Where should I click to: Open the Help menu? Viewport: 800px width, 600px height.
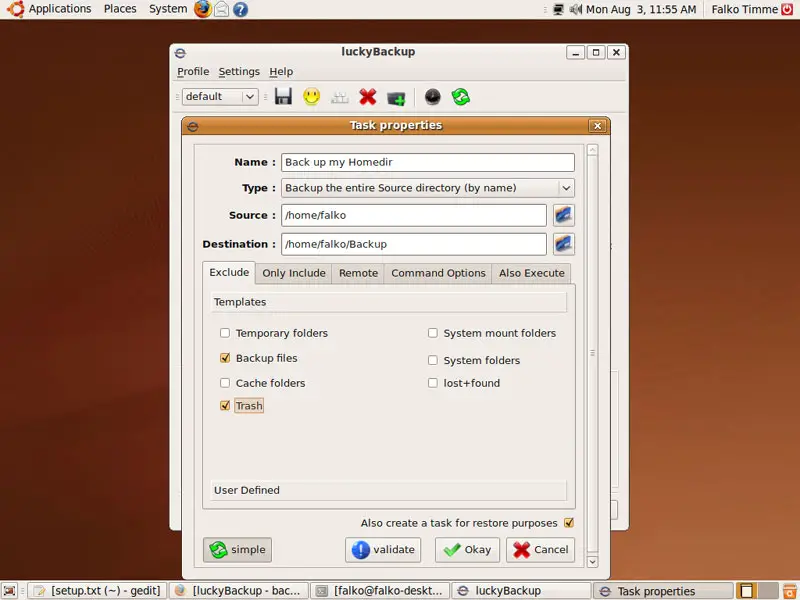(281, 71)
